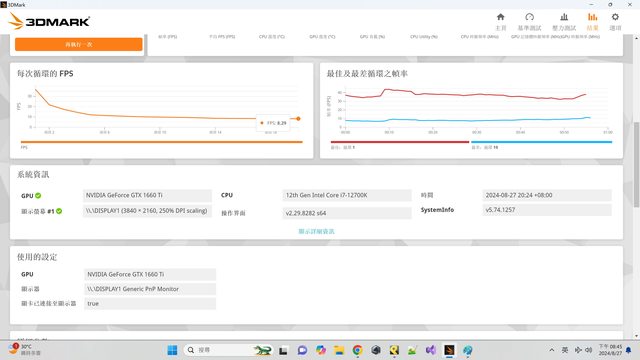Click the vertical scrollbar up arrow
640x360 pixels.
tap(636, 38)
